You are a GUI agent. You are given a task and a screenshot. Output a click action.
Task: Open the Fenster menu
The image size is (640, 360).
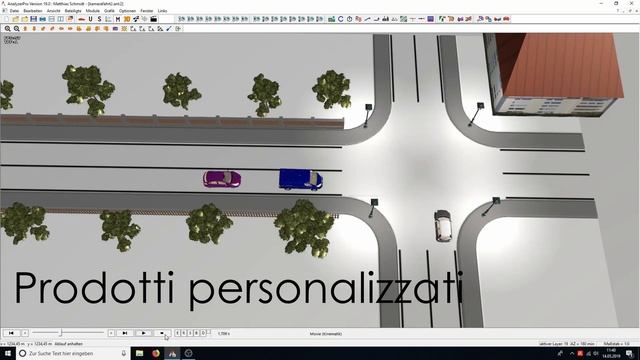(x=147, y=11)
